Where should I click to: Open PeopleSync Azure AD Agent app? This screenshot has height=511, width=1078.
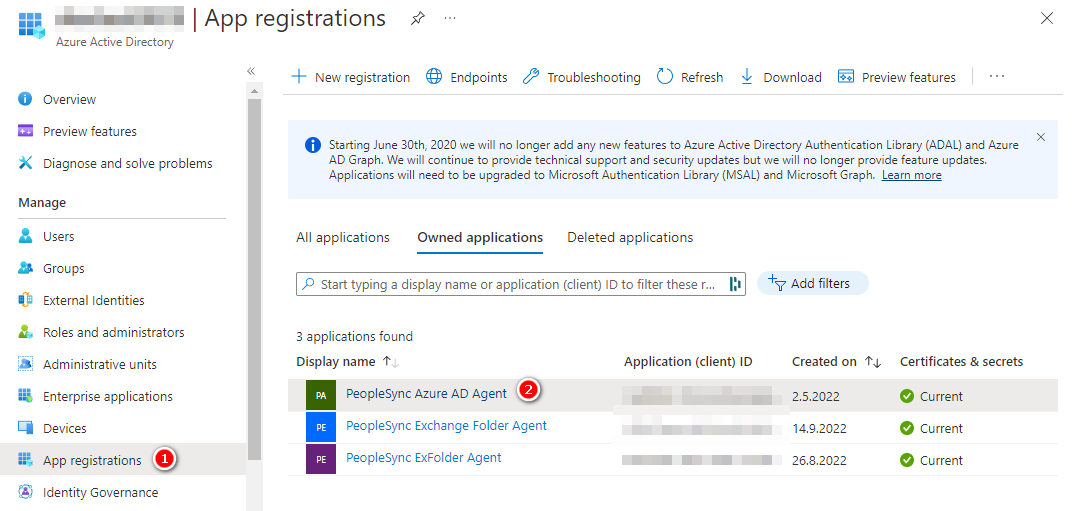click(x=426, y=394)
